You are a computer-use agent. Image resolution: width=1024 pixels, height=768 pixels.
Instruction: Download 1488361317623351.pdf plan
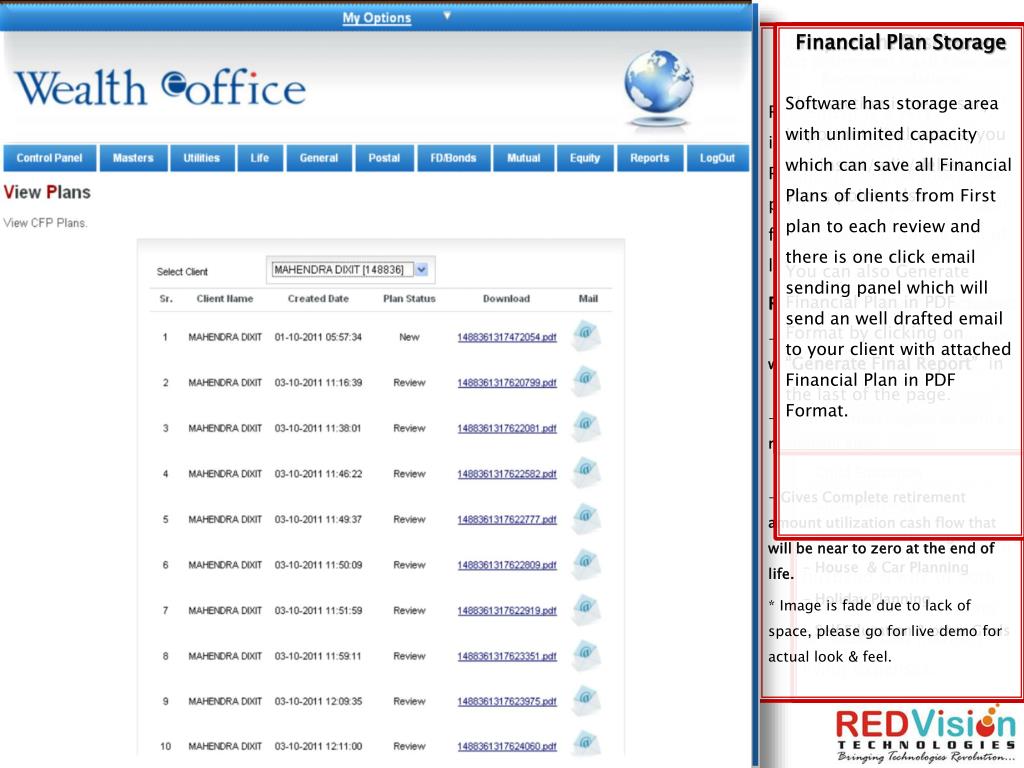[x=507, y=656]
